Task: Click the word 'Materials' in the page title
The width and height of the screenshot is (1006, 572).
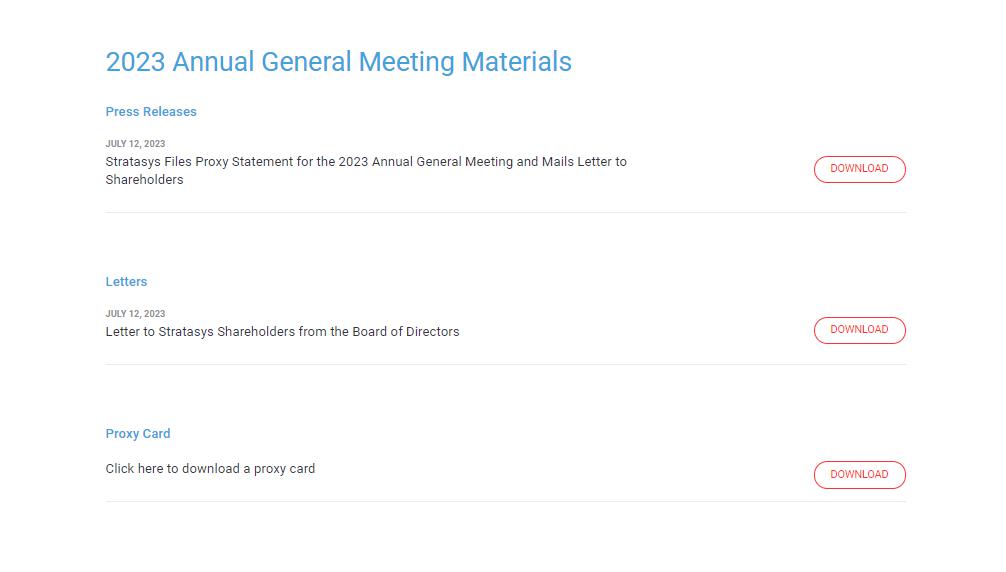Action: pyautogui.click(x=516, y=62)
